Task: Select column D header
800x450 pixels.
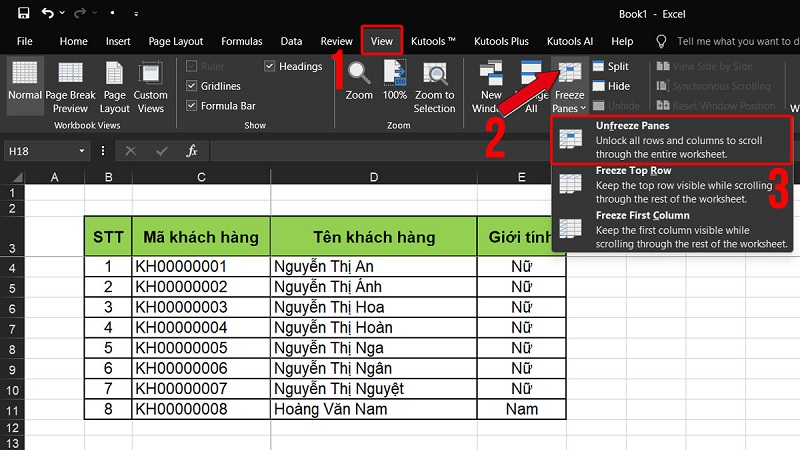Action: point(374,177)
